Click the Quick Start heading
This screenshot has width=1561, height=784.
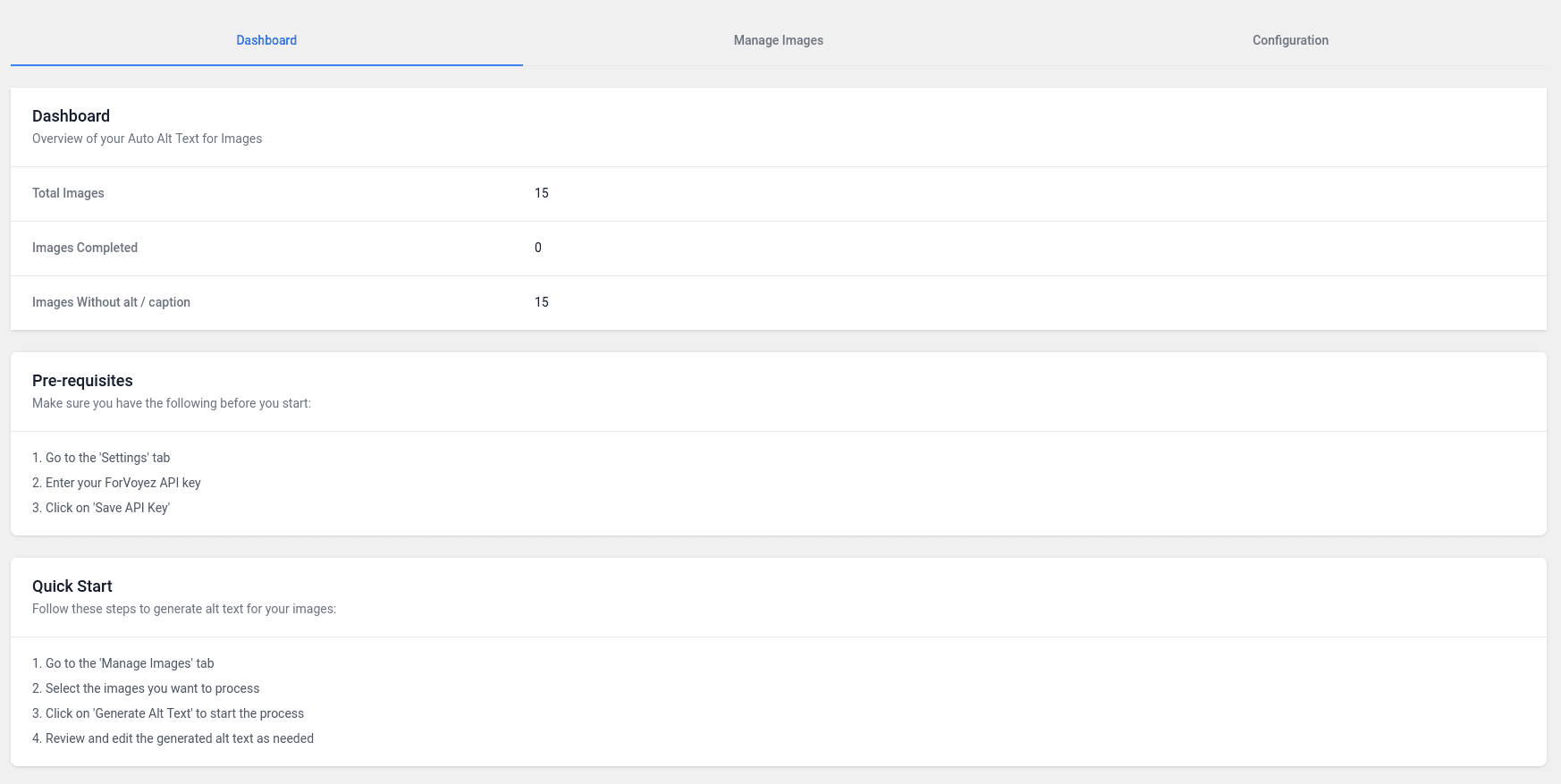point(72,586)
